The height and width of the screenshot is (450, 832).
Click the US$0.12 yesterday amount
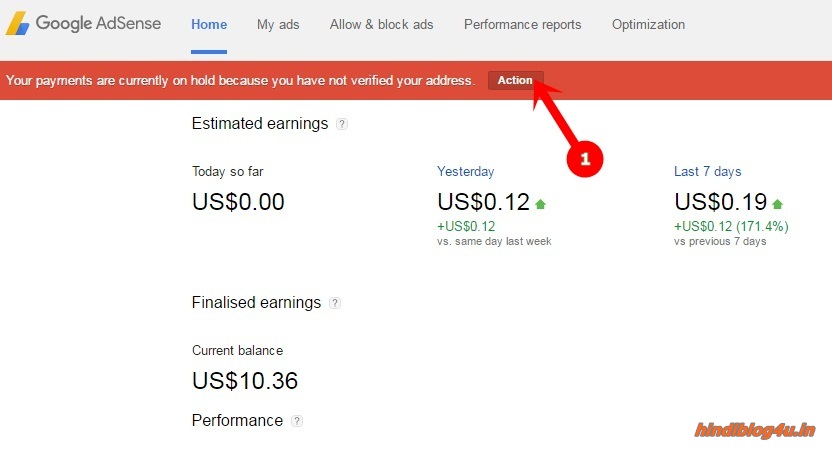483,202
